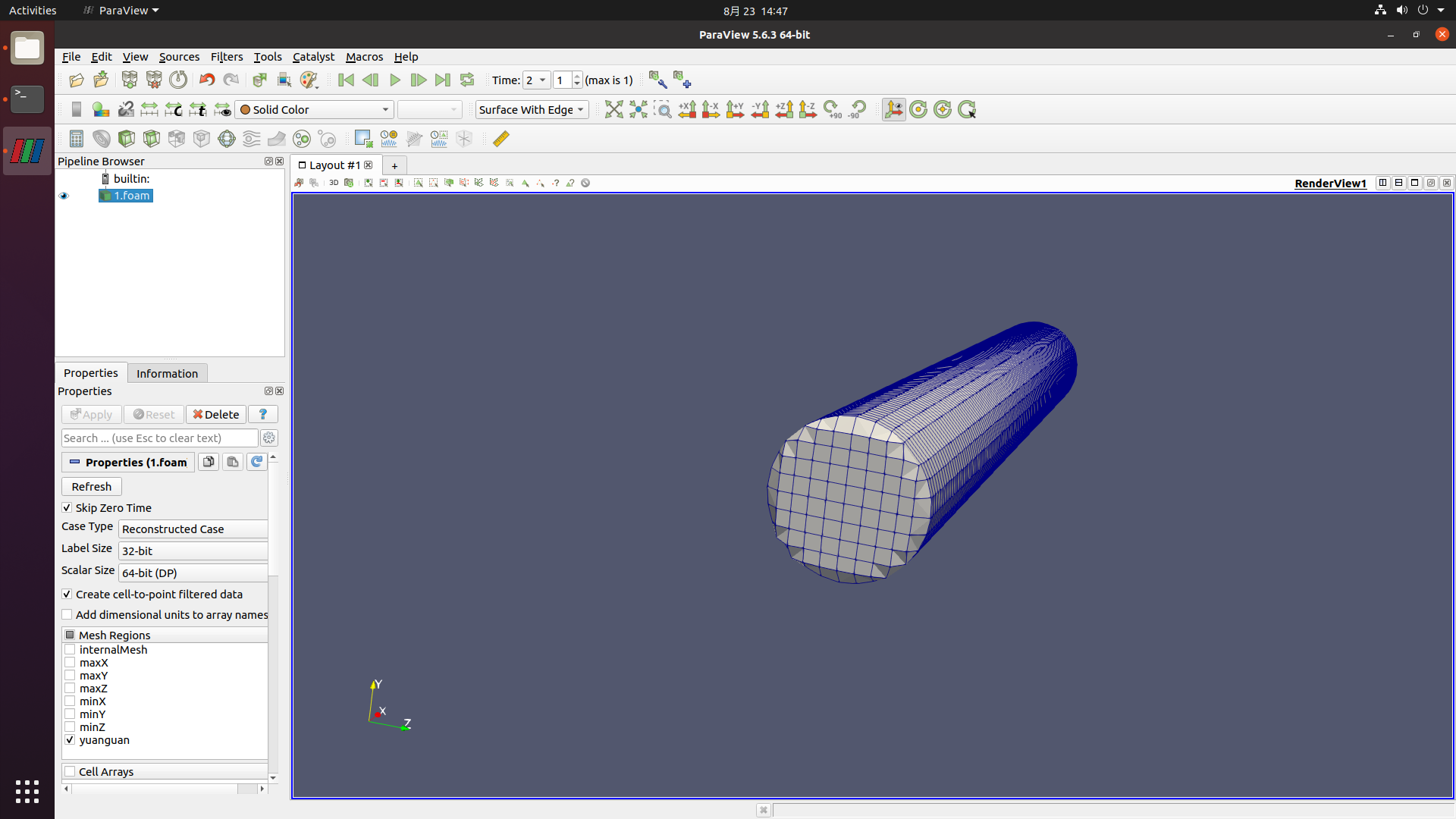Apply the Glyph filter icon
This screenshot has width=1456, height=819.
coord(227,139)
